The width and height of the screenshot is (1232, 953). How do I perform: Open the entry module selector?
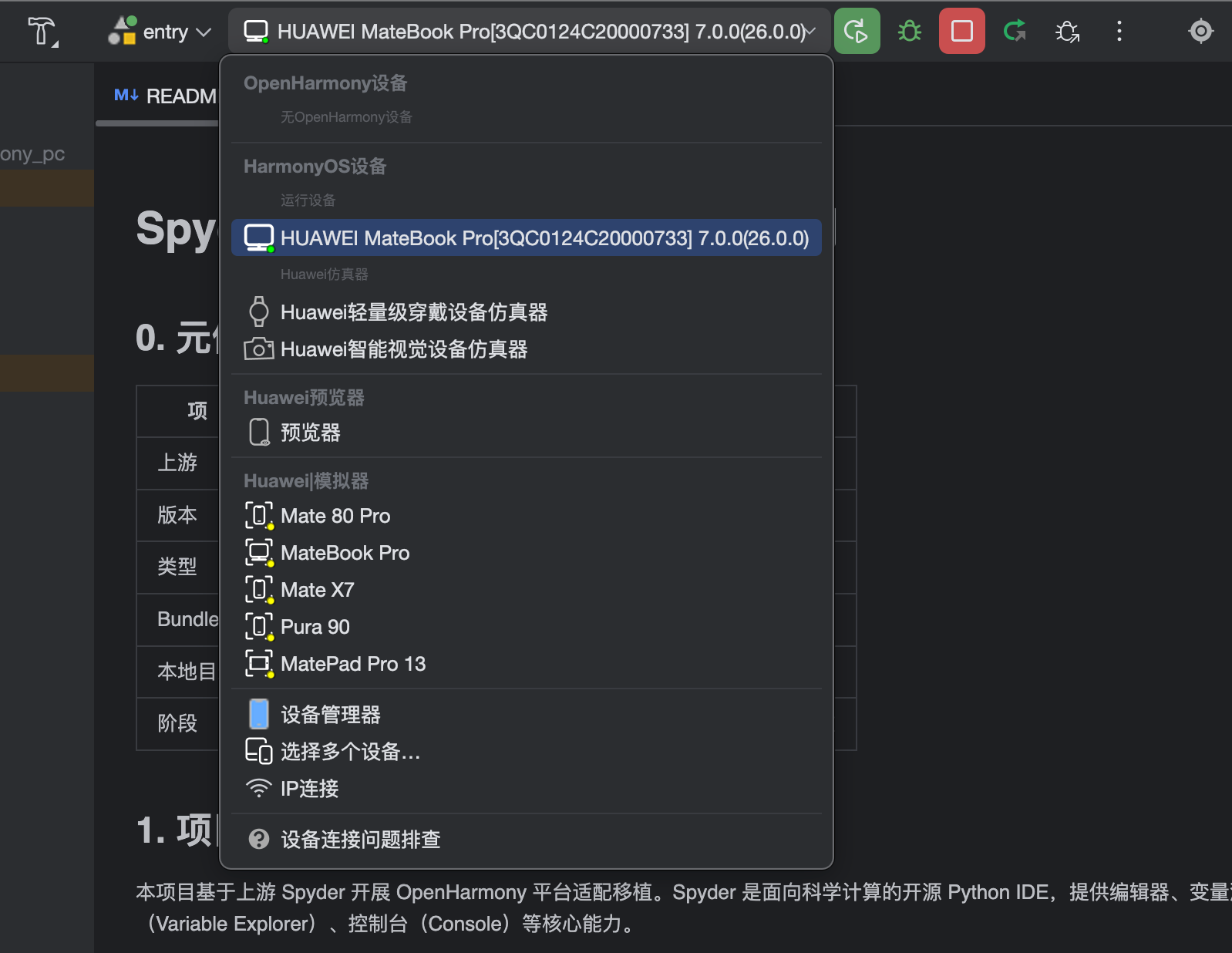(160, 32)
